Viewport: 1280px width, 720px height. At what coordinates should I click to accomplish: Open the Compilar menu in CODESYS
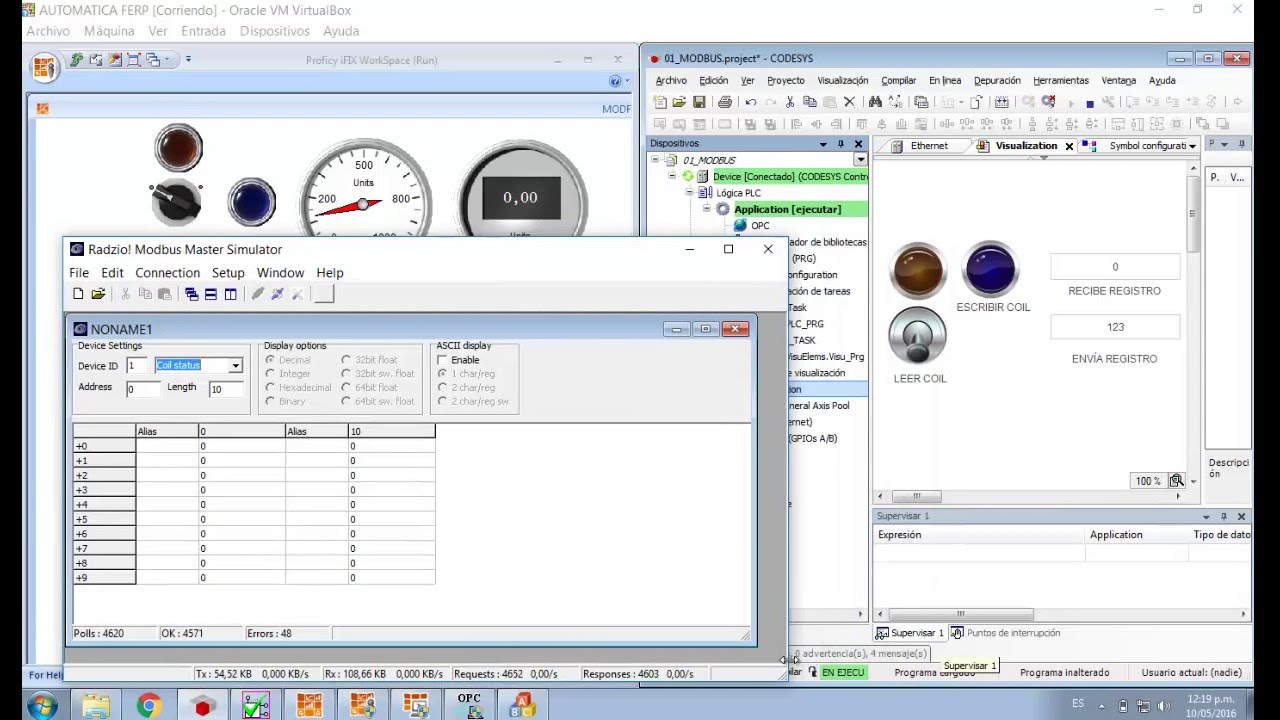click(x=898, y=81)
